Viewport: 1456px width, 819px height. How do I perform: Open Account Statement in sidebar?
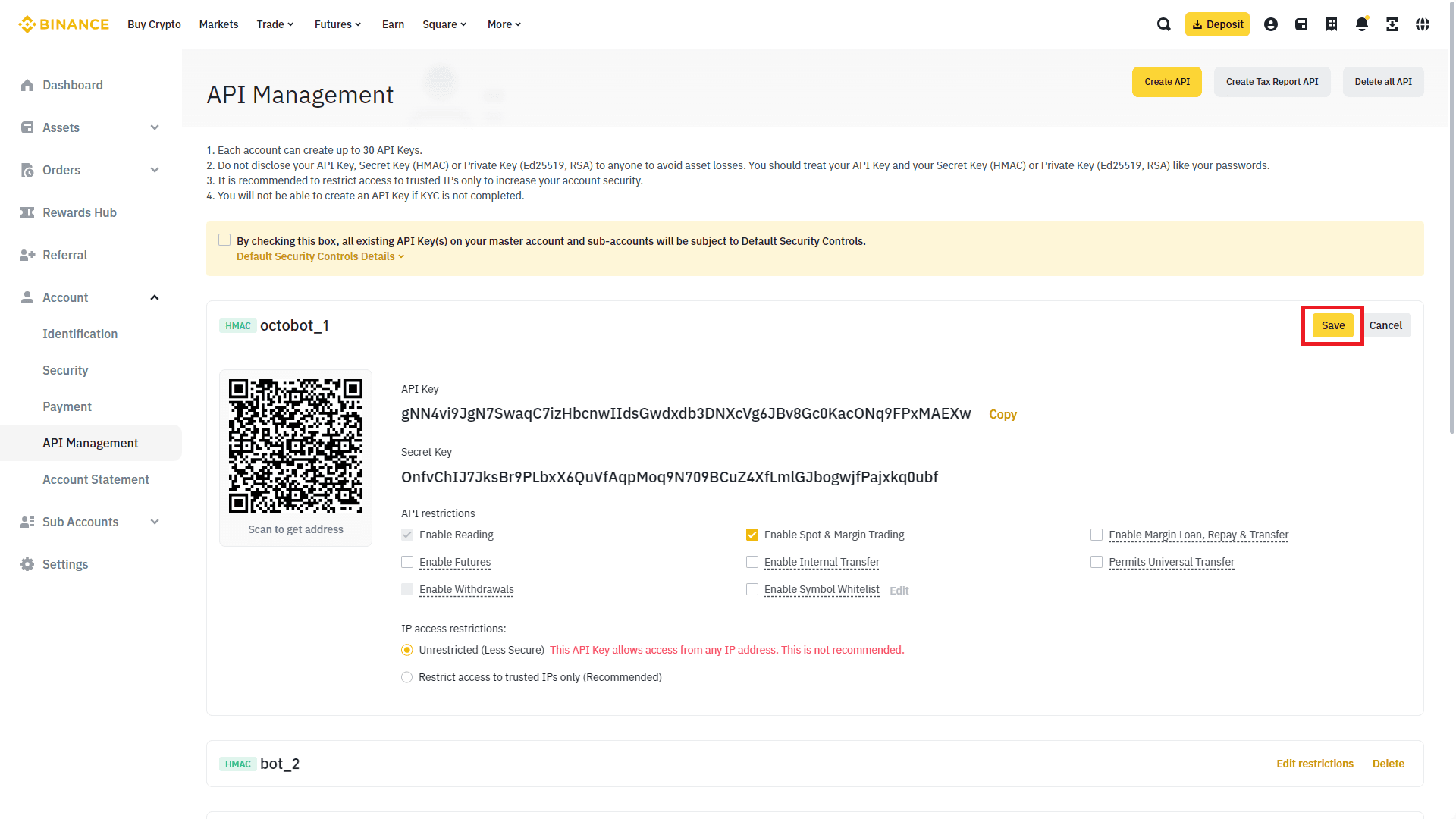tap(96, 479)
